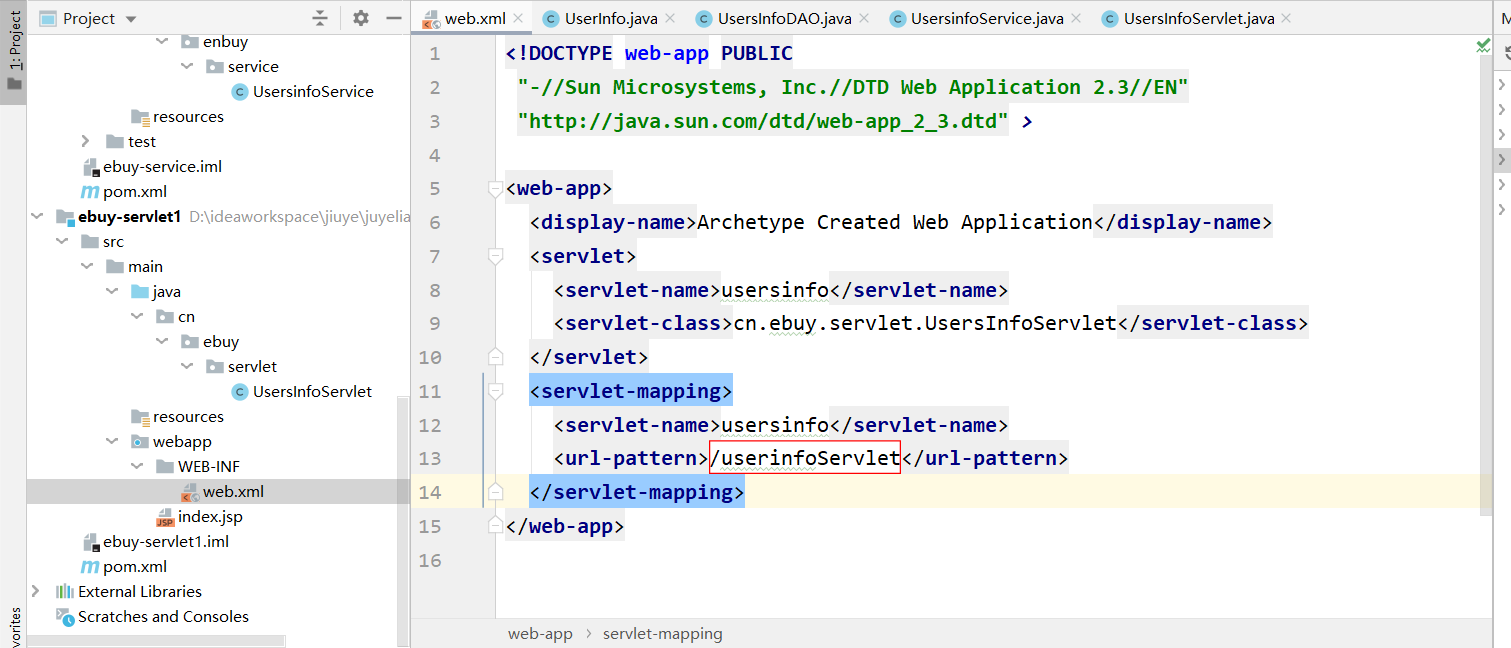Viewport: 1511px width, 648px height.
Task: Click the project tree horizontal scrollbar
Action: pyautogui.click(x=155, y=641)
